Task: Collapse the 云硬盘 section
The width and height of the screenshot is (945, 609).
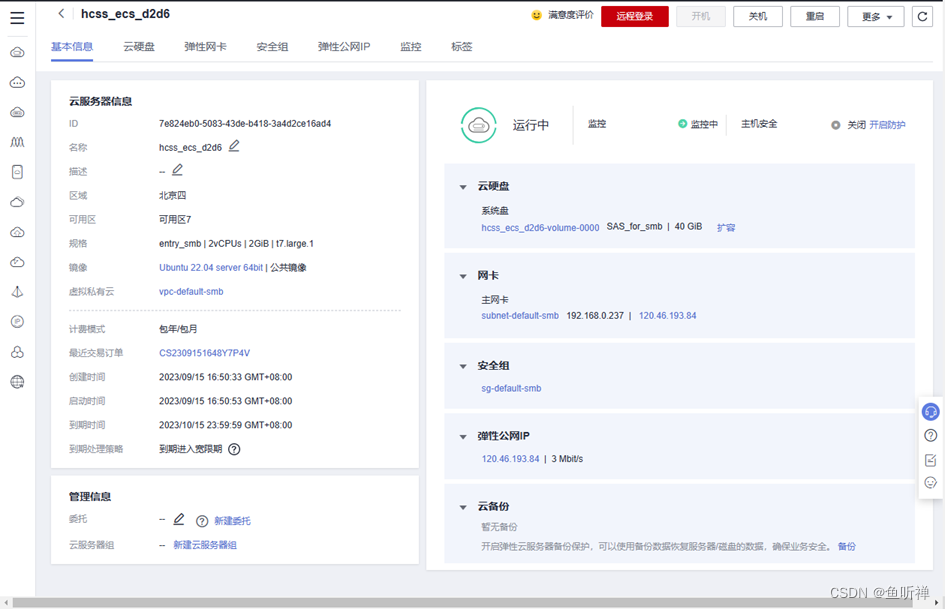Action: [463, 187]
